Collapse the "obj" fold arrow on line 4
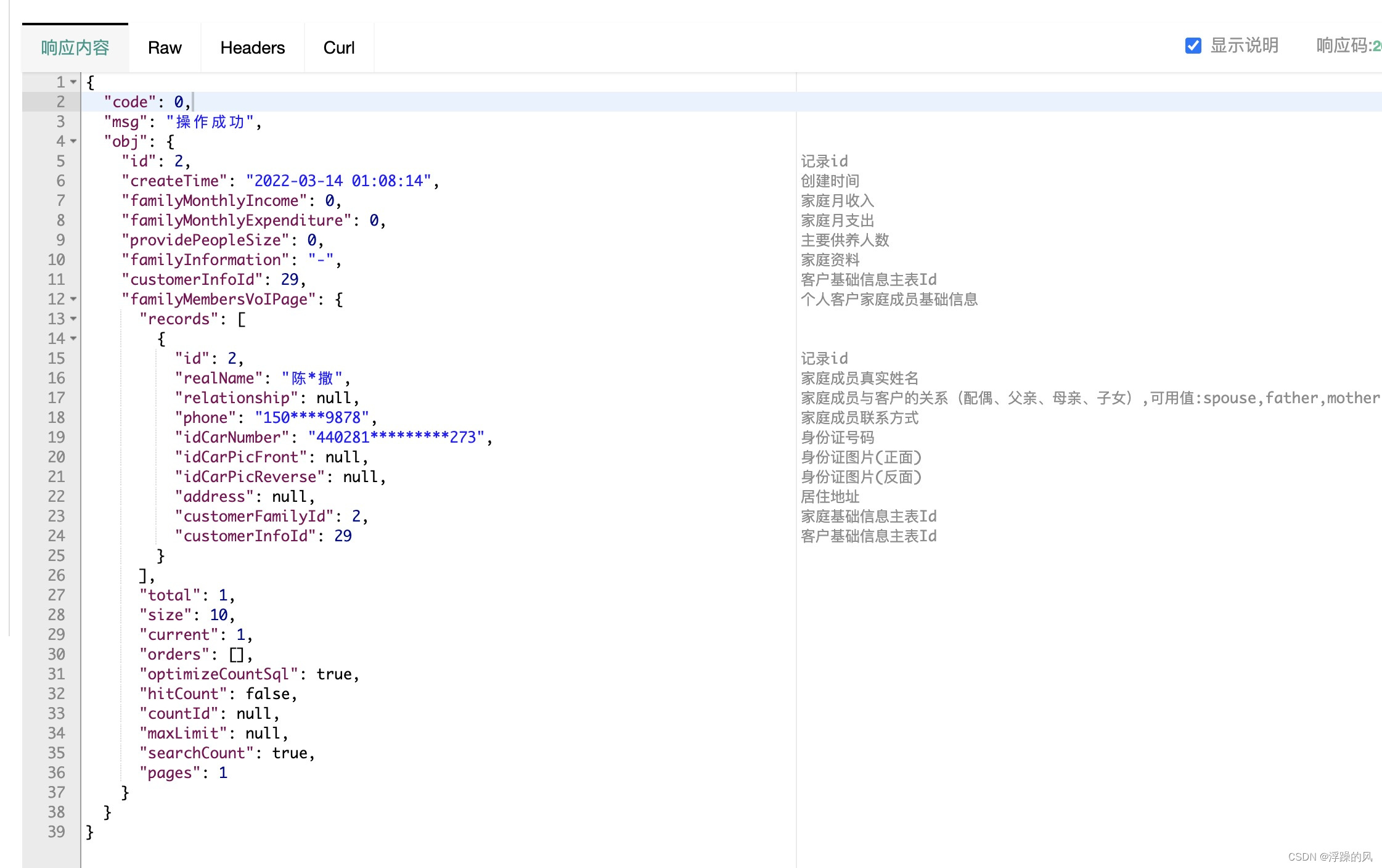 73,141
